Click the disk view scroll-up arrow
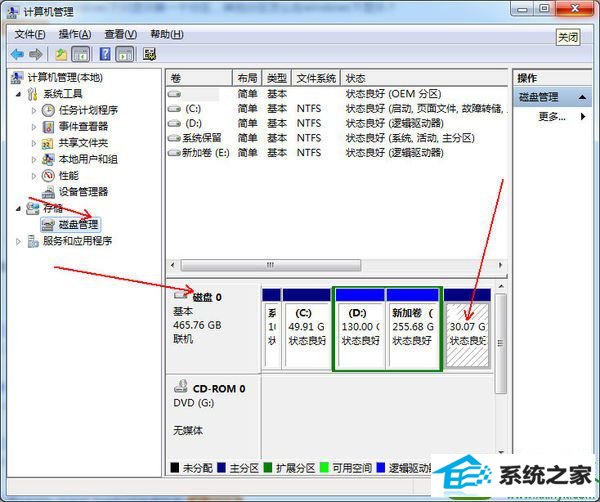Viewport: 600px width, 502px height. (501, 286)
